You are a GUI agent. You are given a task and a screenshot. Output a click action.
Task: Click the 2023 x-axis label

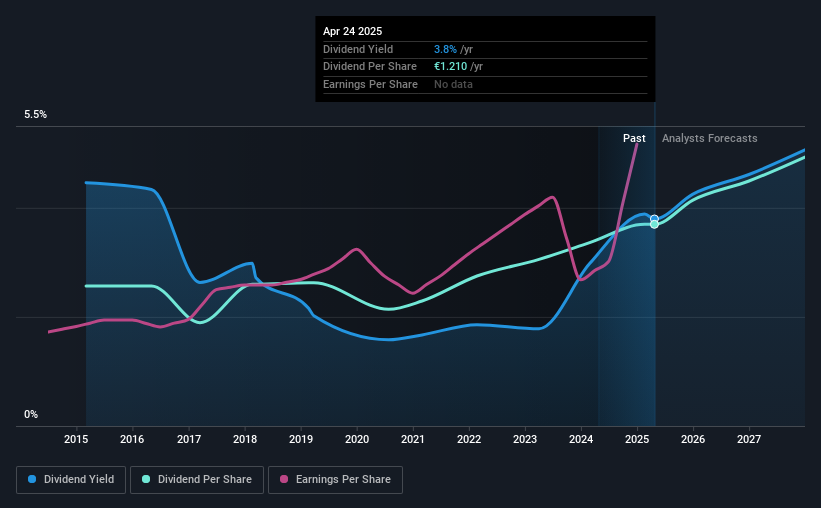[x=525, y=439]
